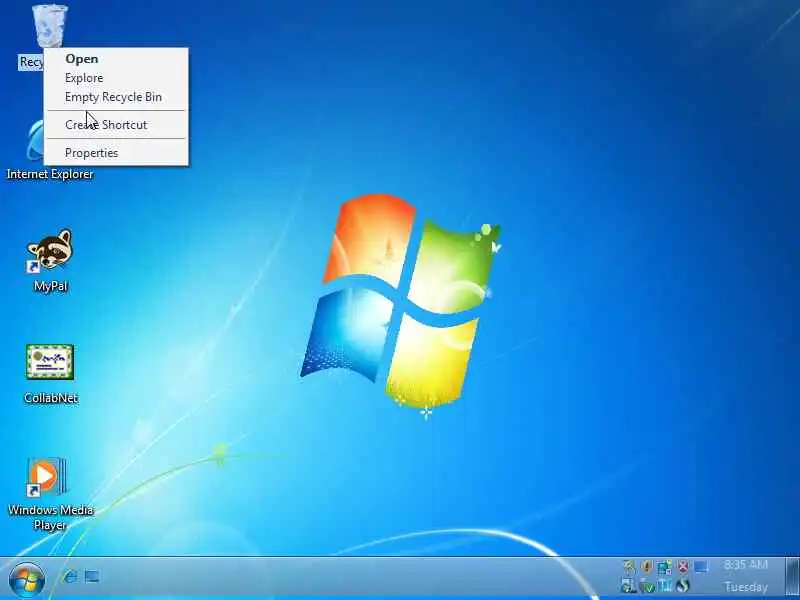Launch Internet Explorer from the quick launch bar

click(70, 577)
